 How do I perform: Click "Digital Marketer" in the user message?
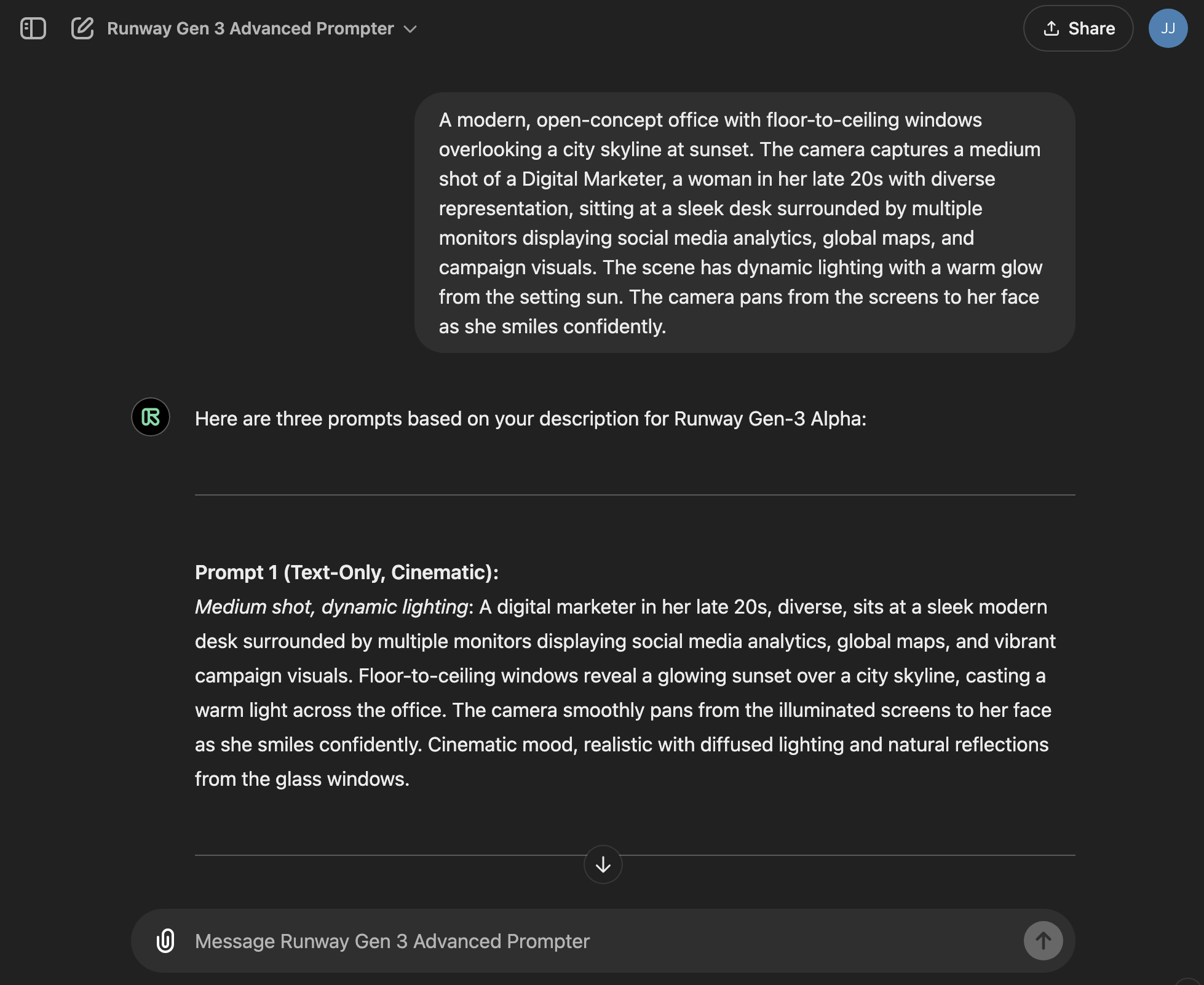pos(593,179)
